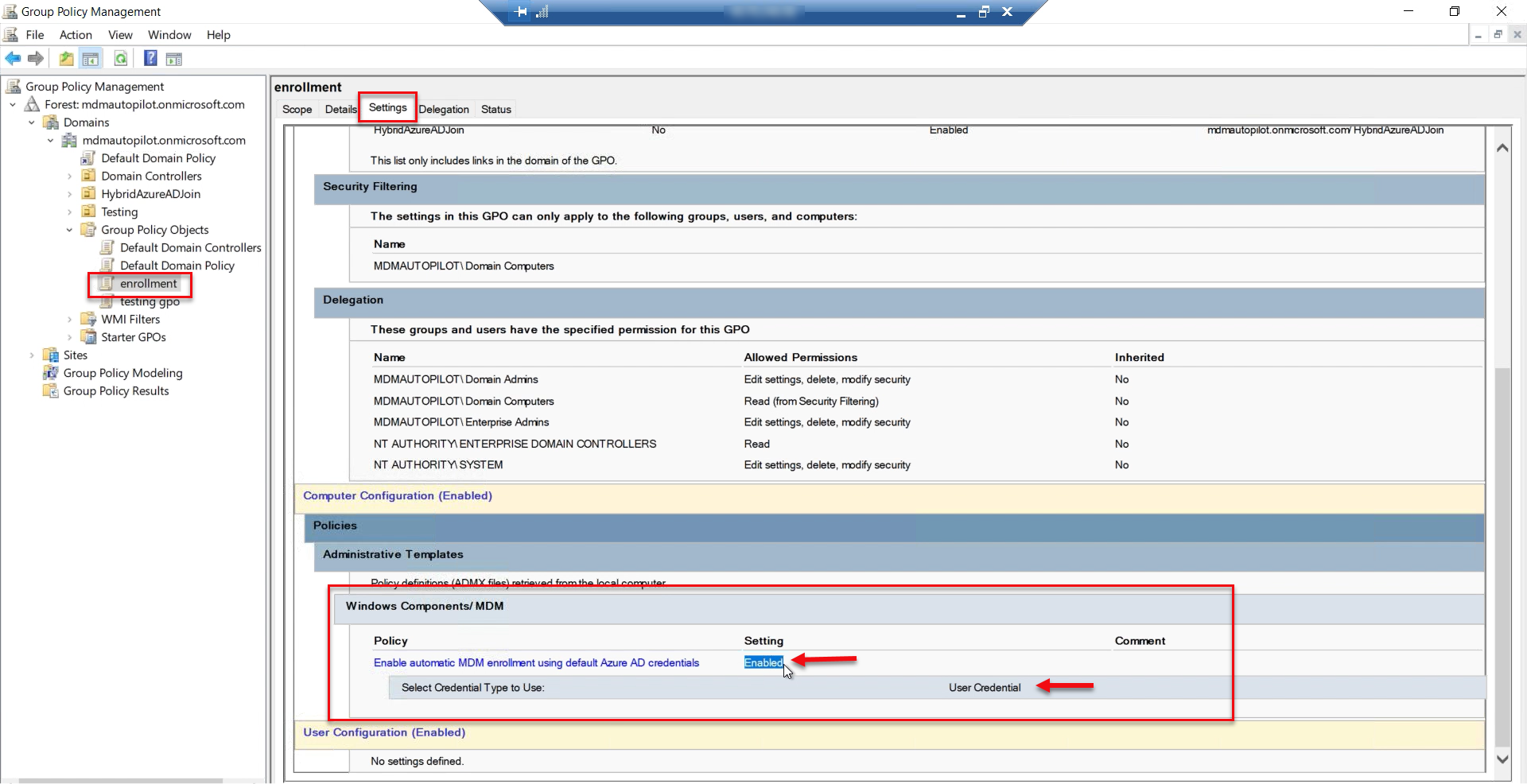Viewport: 1527px width, 784px height.
Task: Open Group Policy Results node icon
Action: [x=51, y=390]
